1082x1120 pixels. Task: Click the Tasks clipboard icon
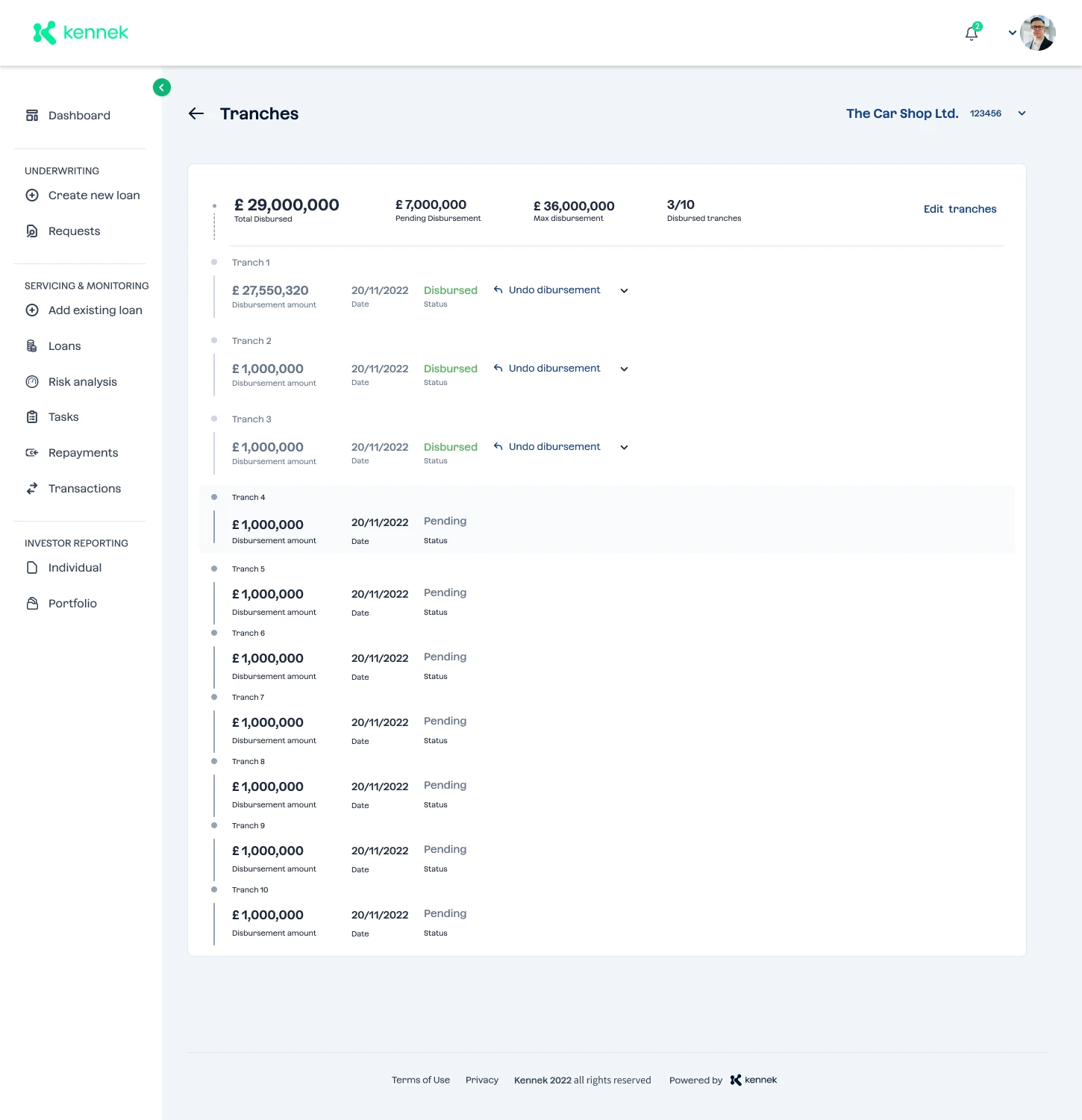pyautogui.click(x=32, y=417)
